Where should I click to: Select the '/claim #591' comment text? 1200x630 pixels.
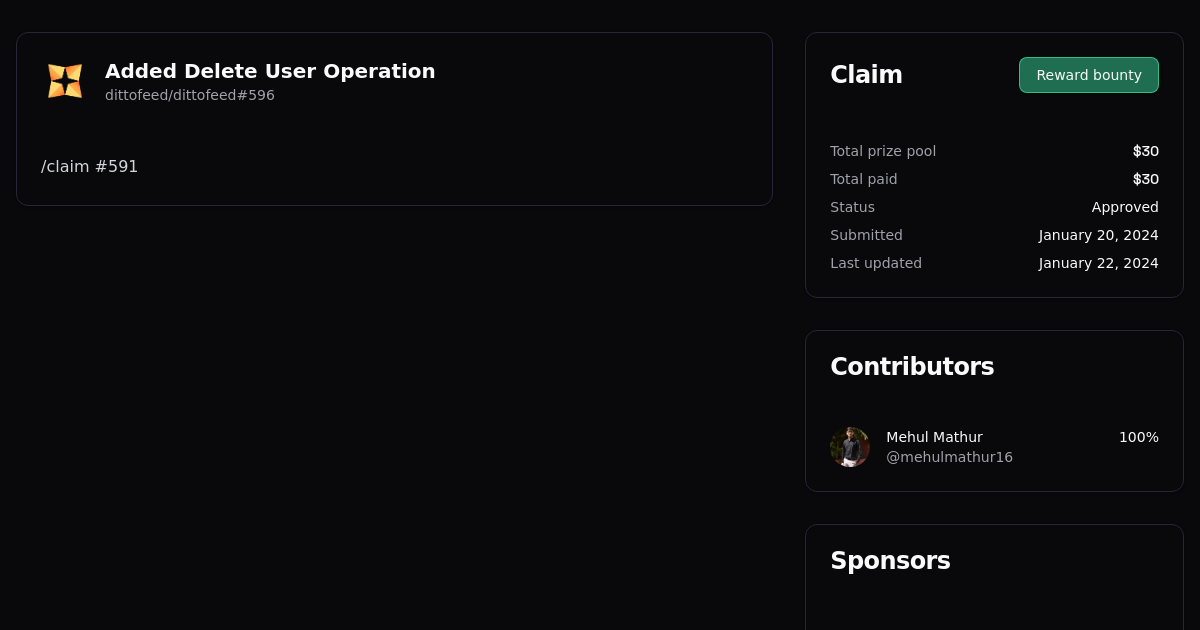point(89,166)
